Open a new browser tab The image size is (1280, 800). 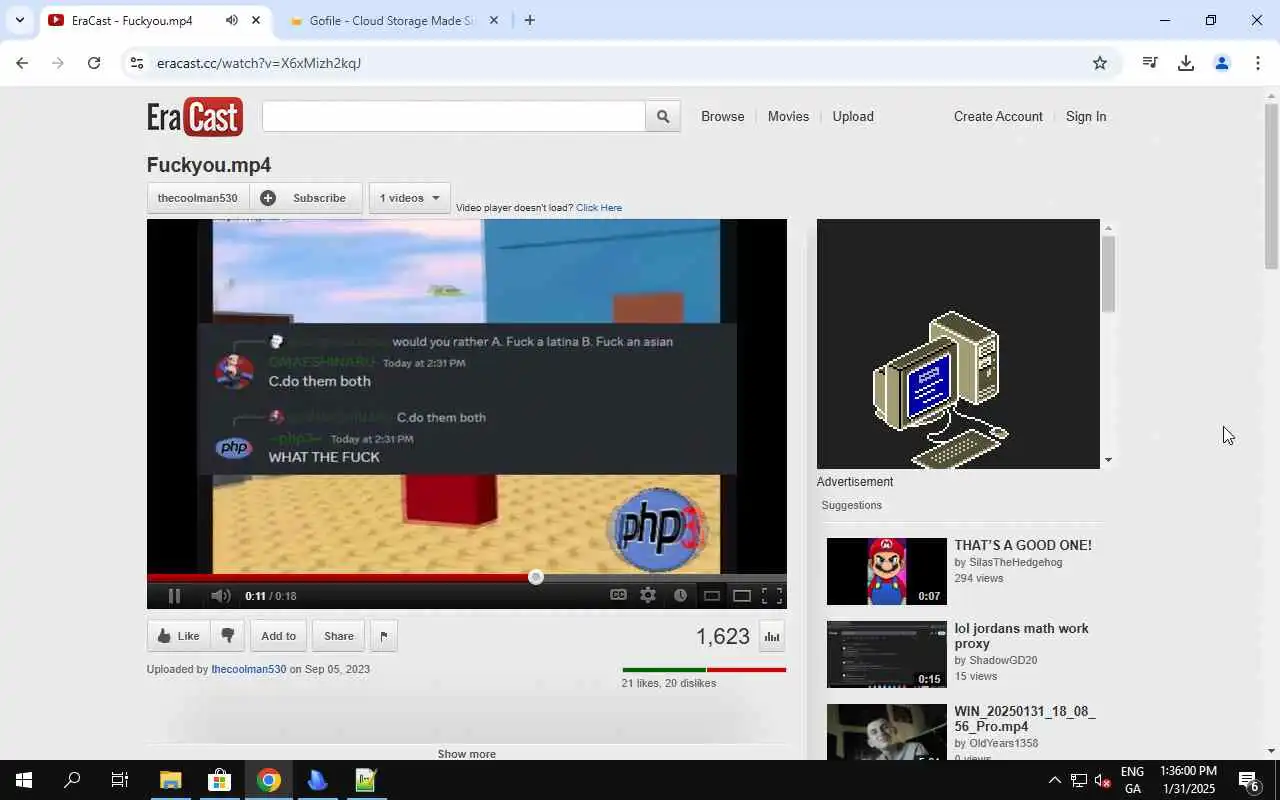tap(530, 20)
